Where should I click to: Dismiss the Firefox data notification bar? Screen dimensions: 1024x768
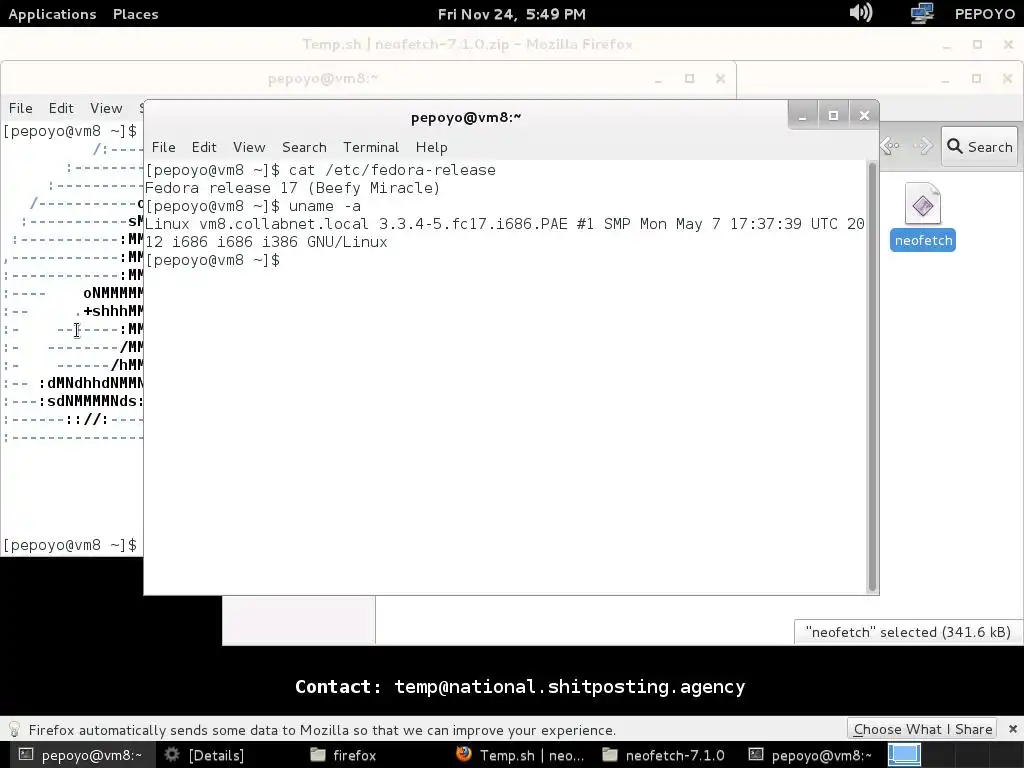1012,729
